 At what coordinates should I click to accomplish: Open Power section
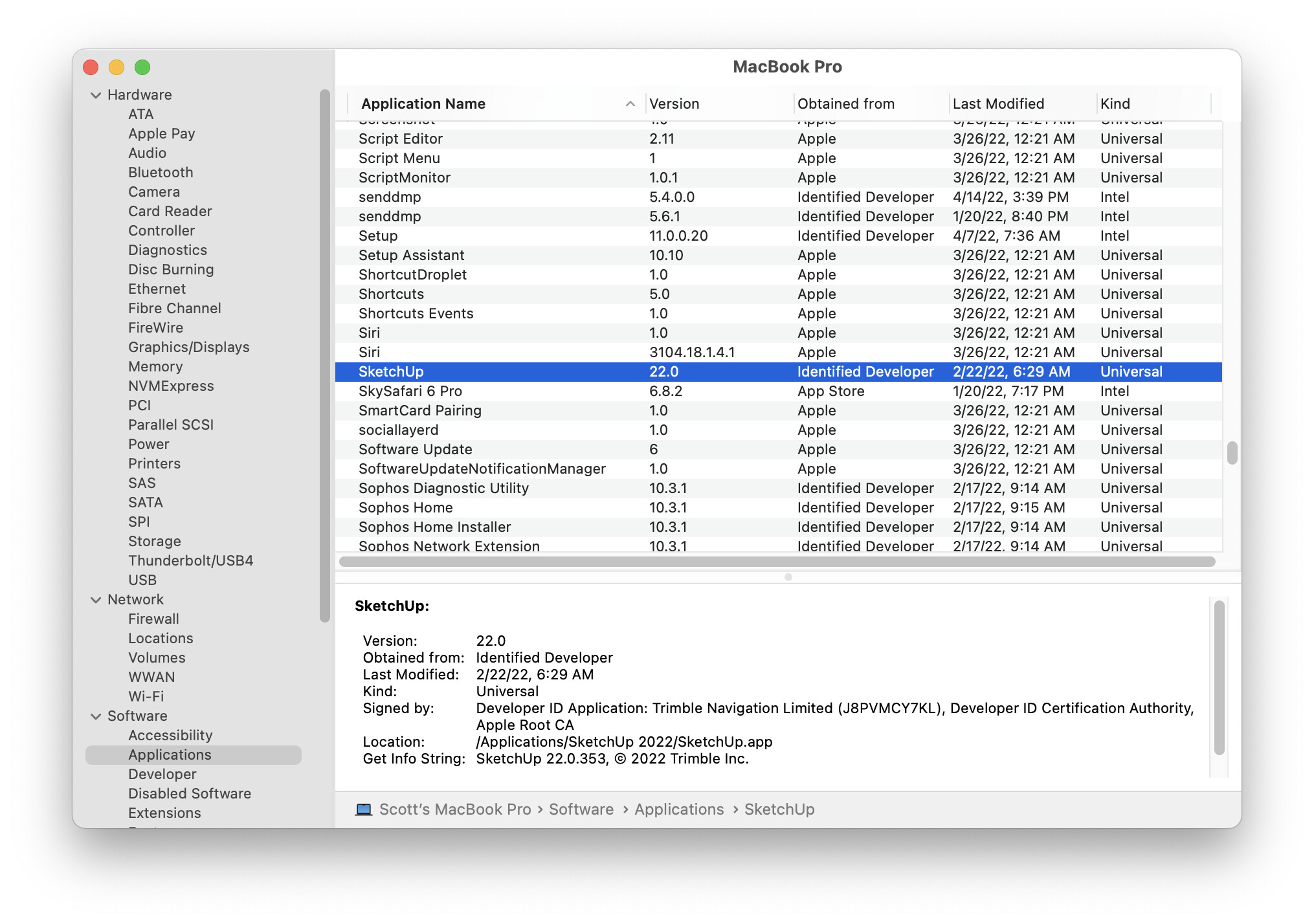click(148, 445)
